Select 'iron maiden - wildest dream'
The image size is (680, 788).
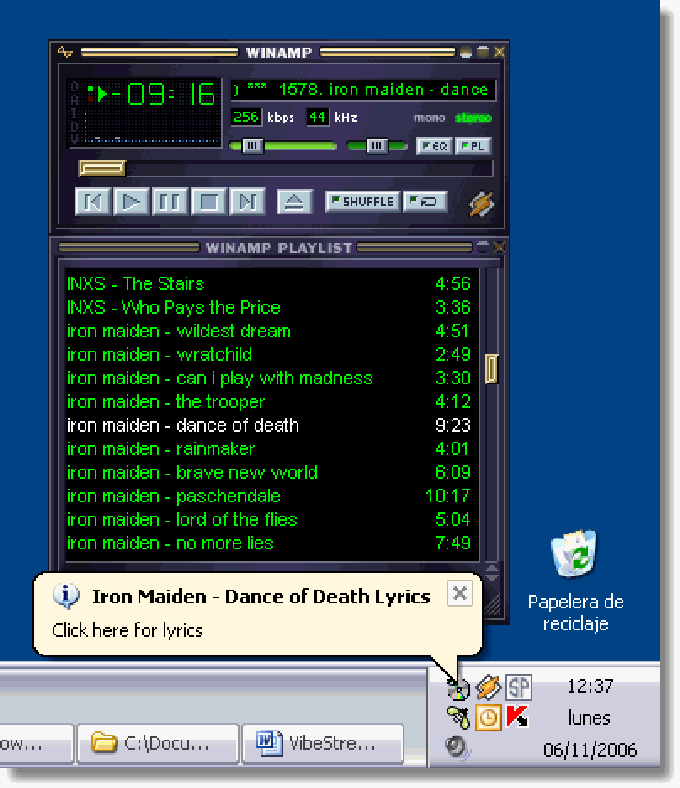(269, 331)
